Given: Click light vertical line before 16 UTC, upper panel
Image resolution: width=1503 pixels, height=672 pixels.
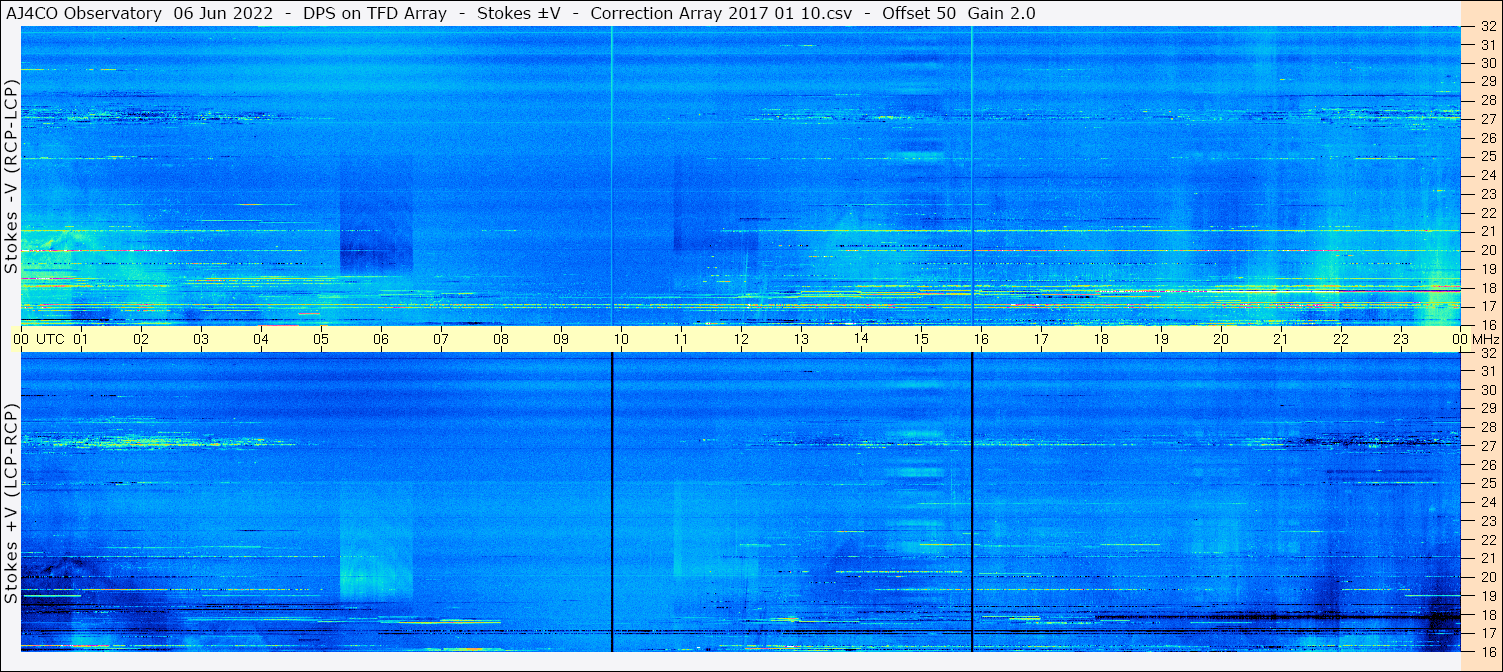Looking at the screenshot, I should (971, 176).
